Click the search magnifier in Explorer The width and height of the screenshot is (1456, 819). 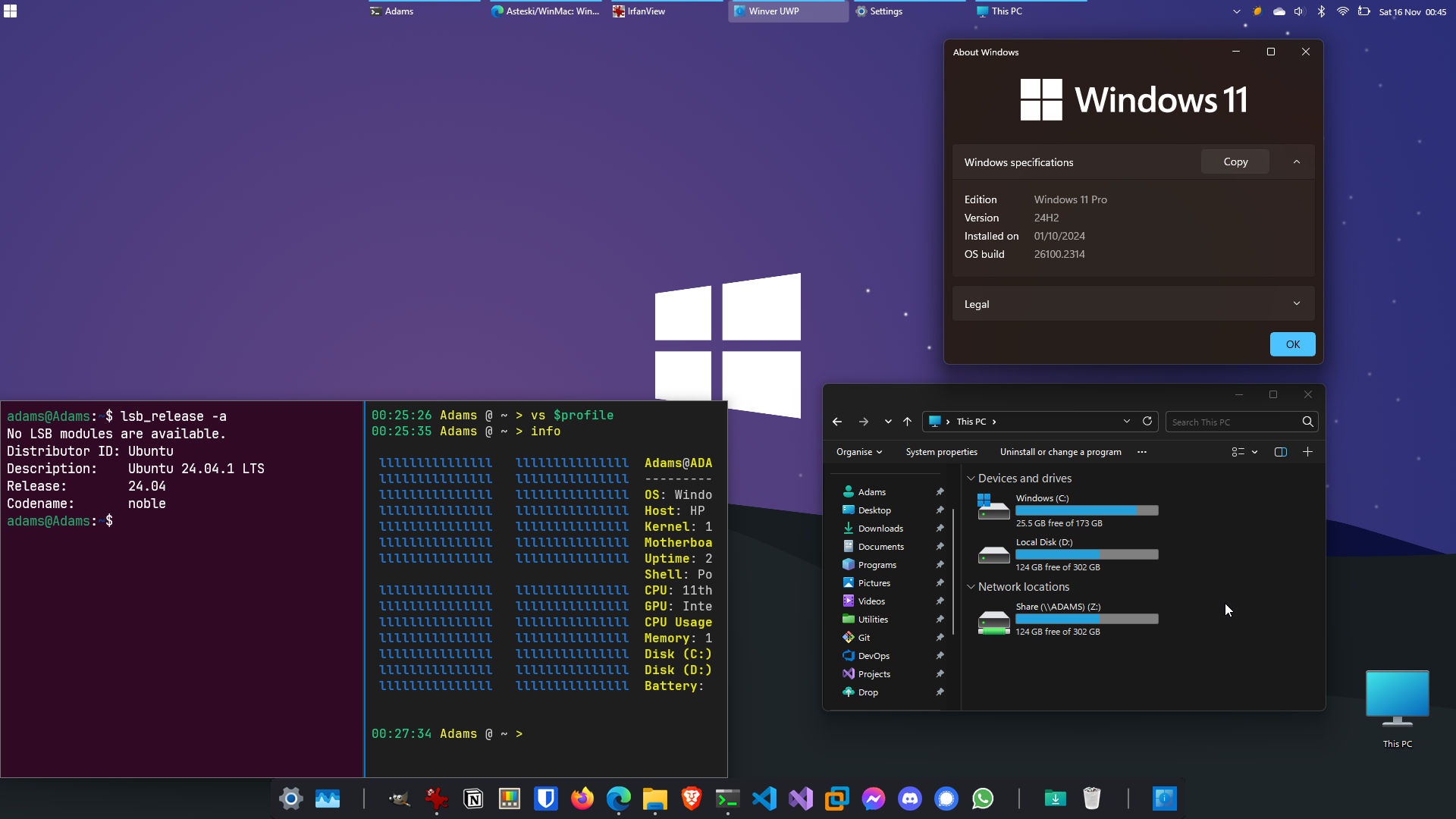1308,422
